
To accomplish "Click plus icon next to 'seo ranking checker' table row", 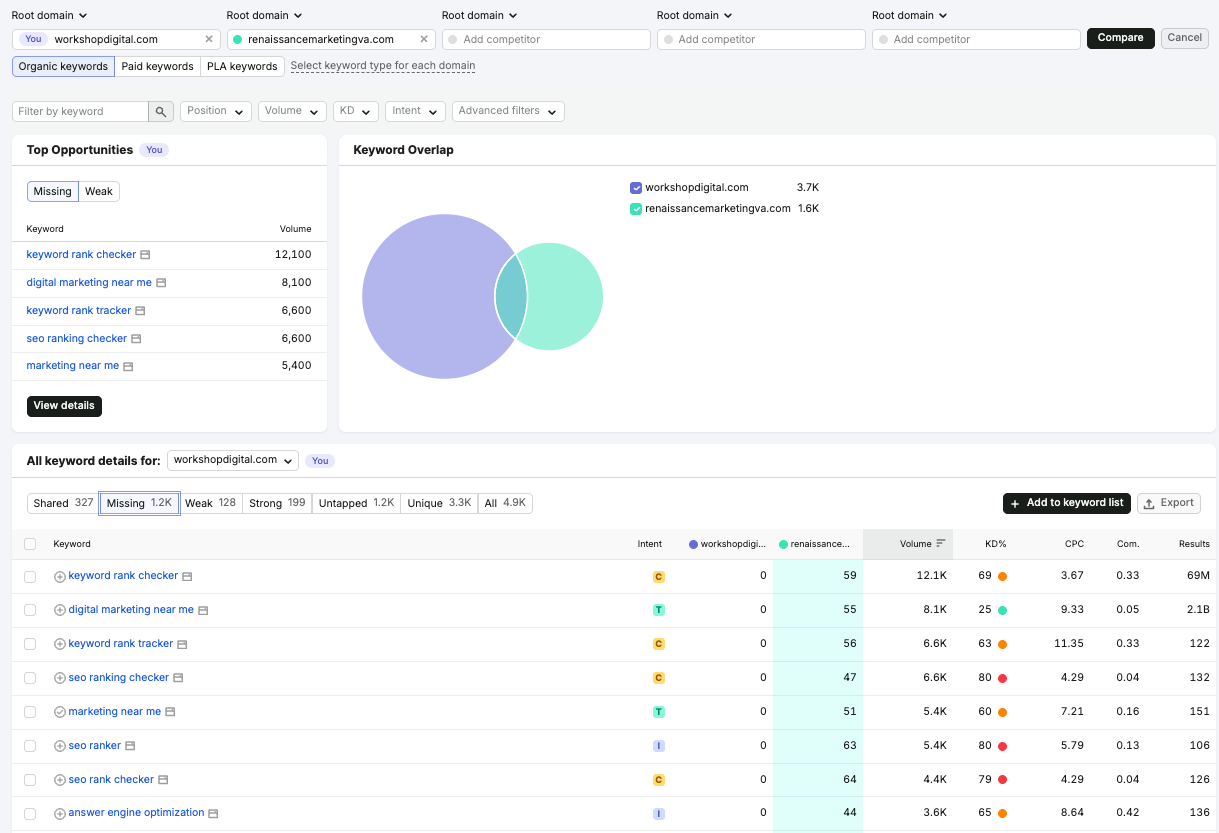I will (x=59, y=678).
